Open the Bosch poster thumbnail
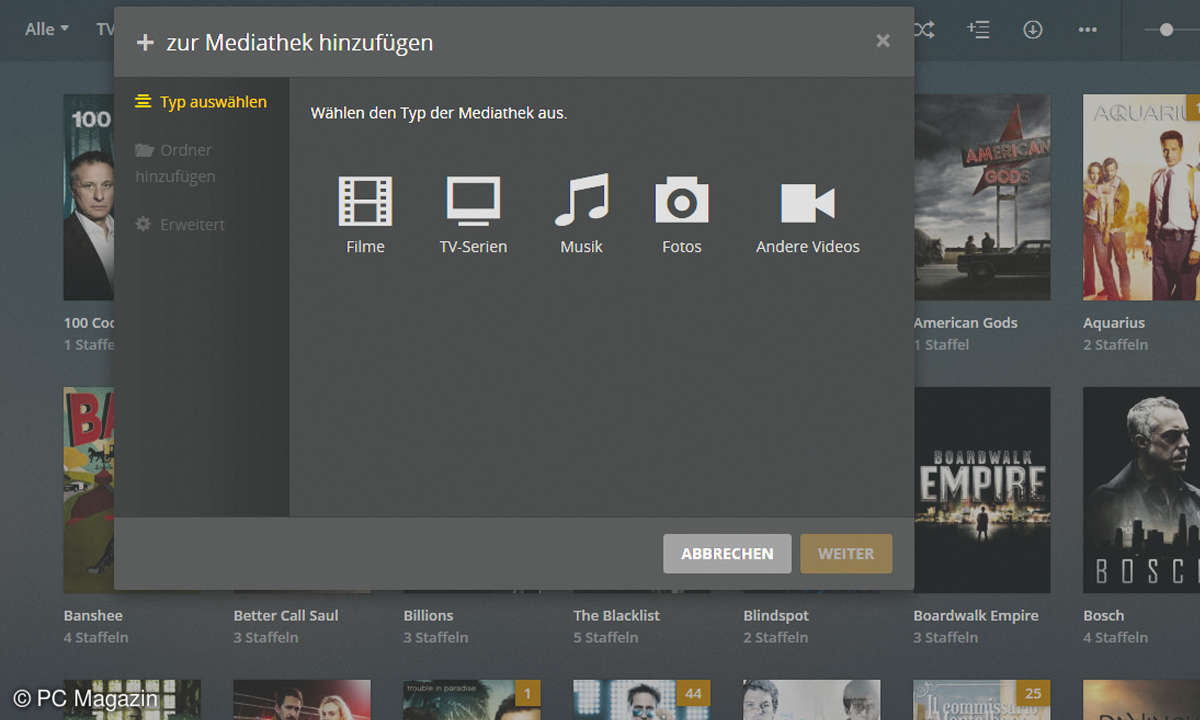1200x720 pixels. tap(1141, 490)
